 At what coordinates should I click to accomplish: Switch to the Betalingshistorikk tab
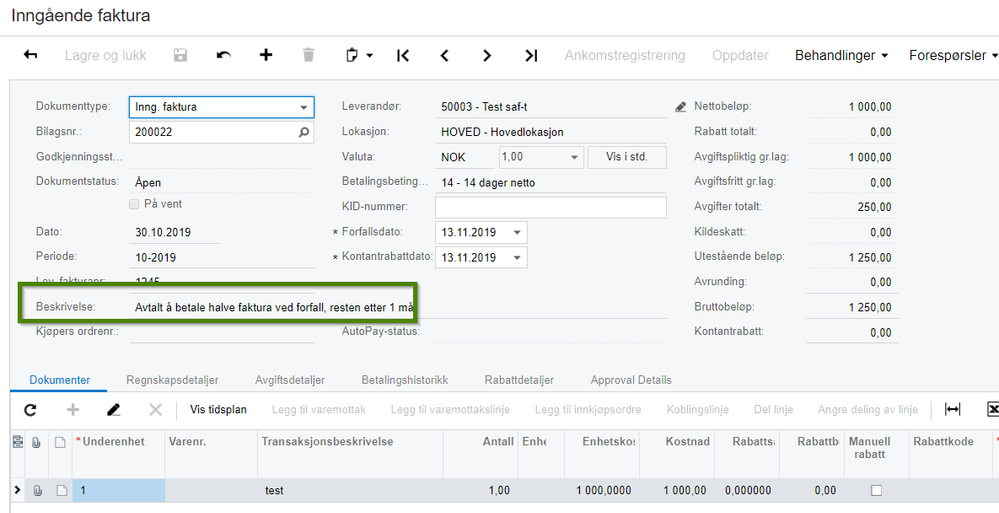point(405,380)
